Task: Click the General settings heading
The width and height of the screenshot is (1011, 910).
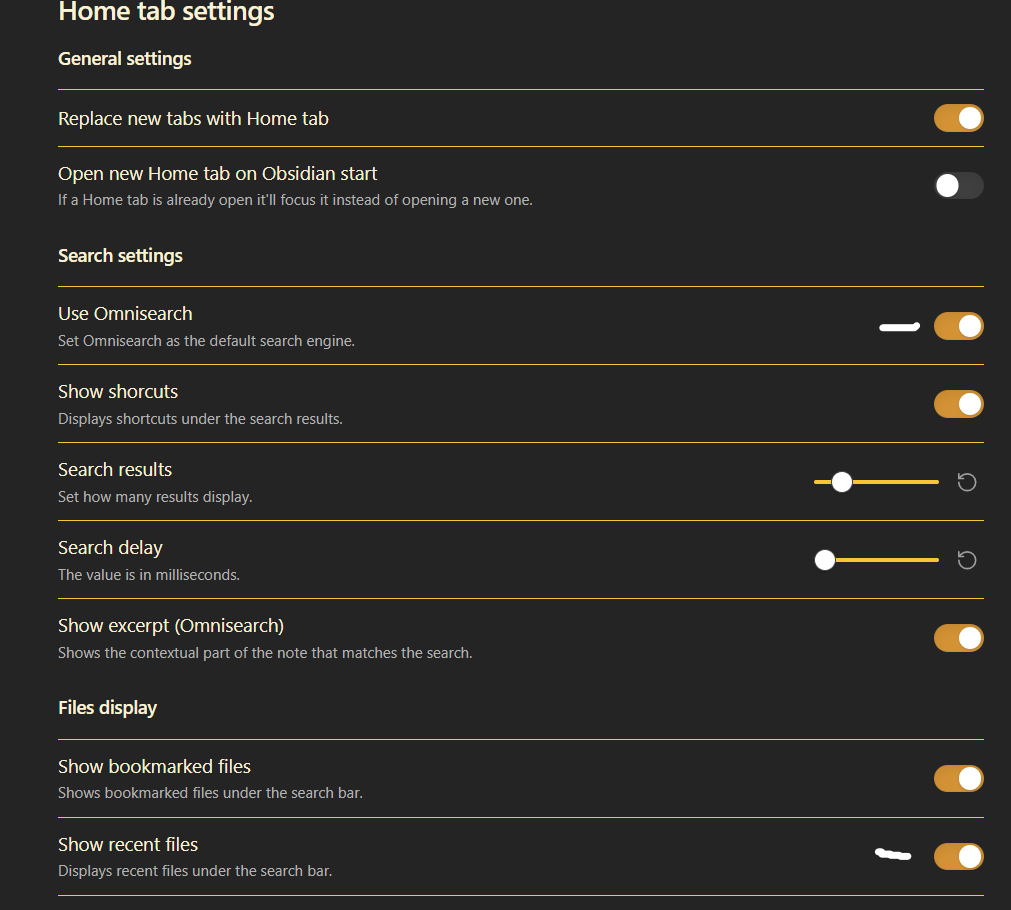Action: click(124, 59)
